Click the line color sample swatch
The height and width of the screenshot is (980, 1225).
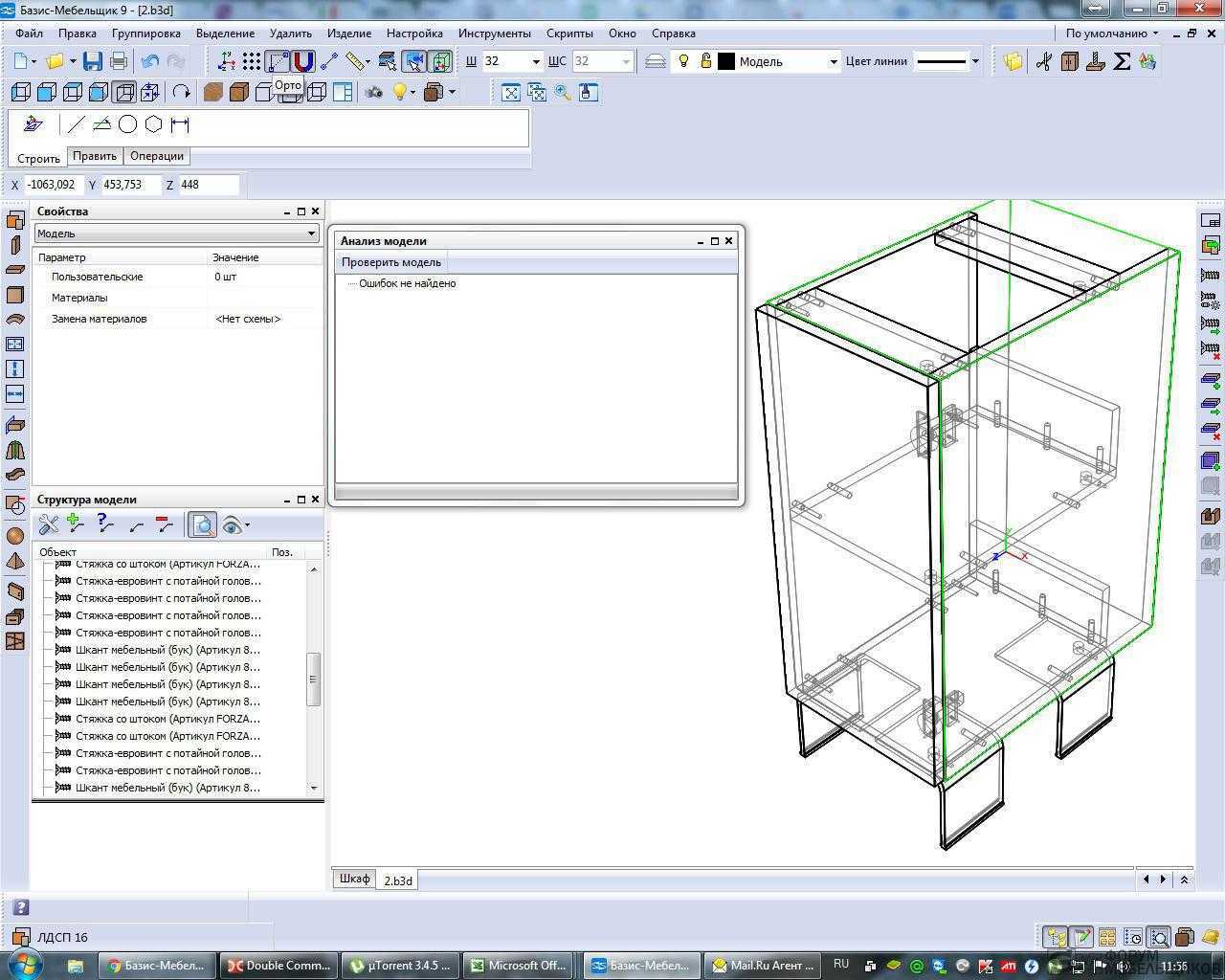[x=942, y=61]
